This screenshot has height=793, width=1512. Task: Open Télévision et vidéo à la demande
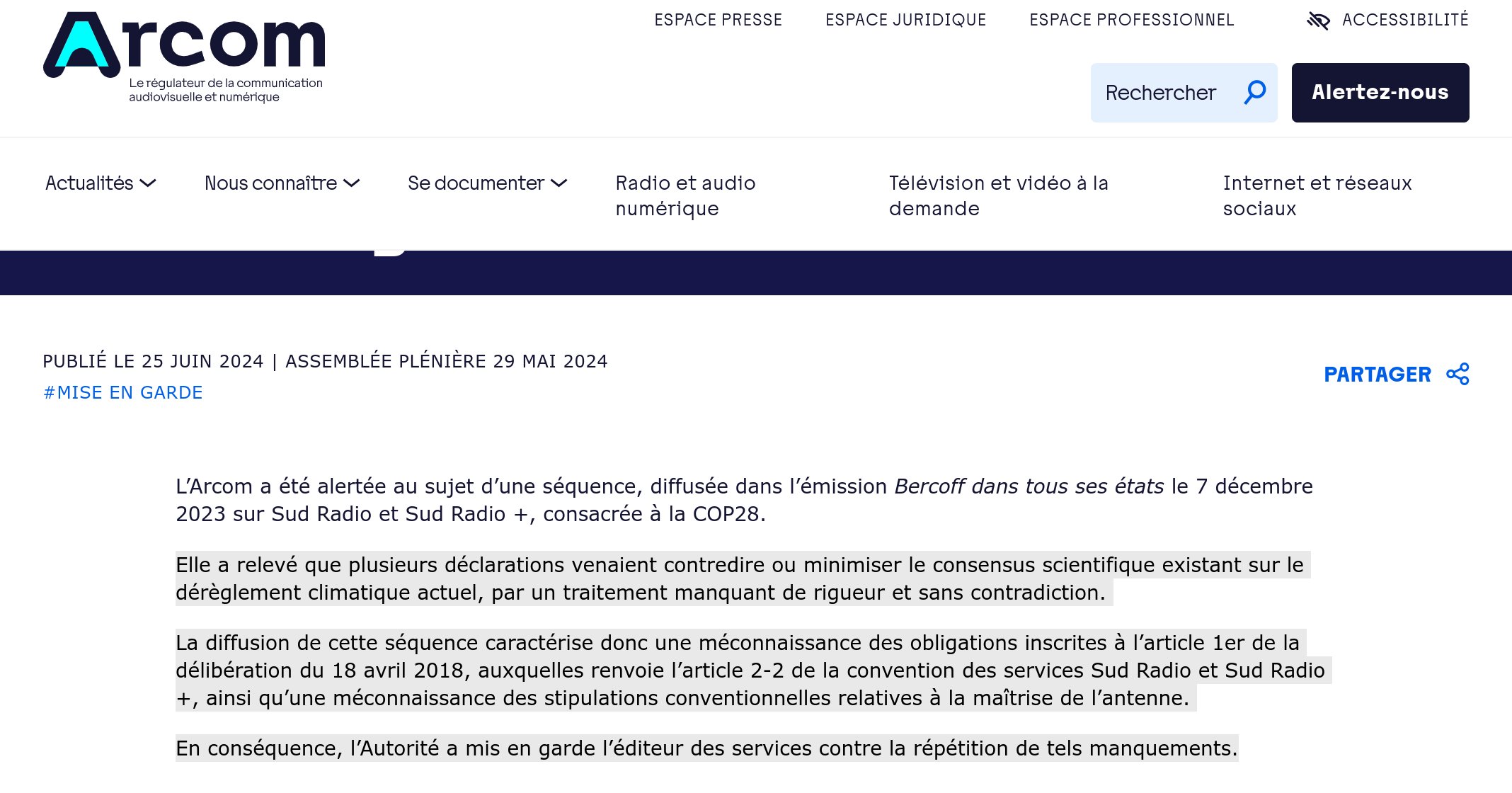(998, 195)
